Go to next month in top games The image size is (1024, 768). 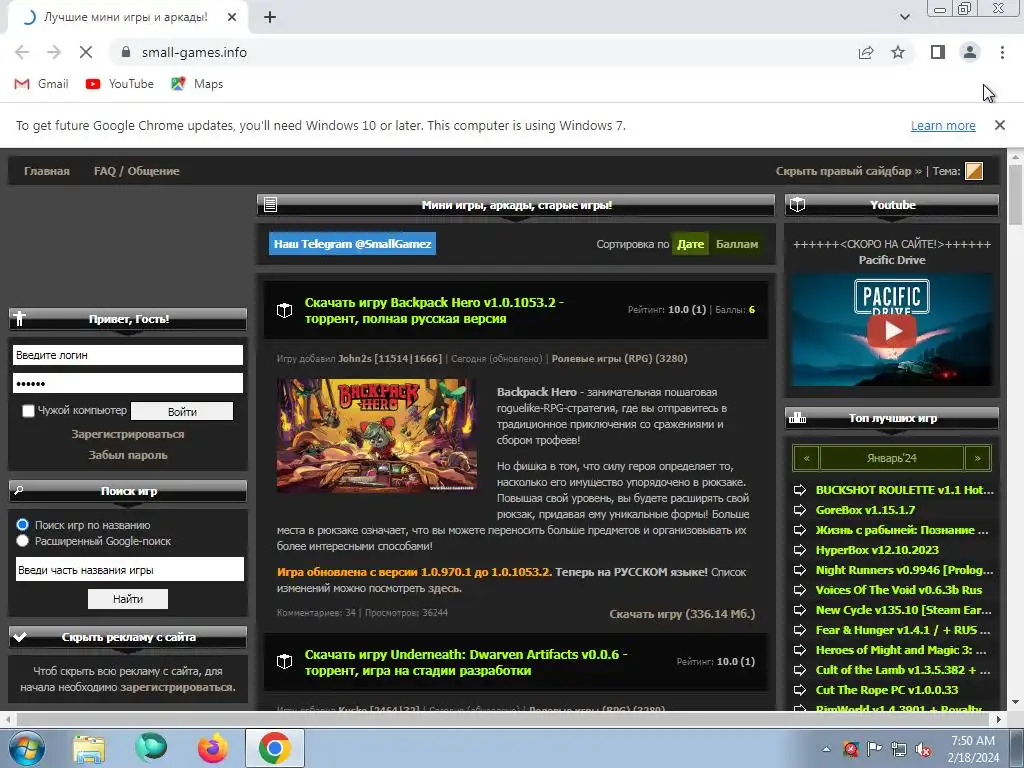pyautogui.click(x=978, y=458)
